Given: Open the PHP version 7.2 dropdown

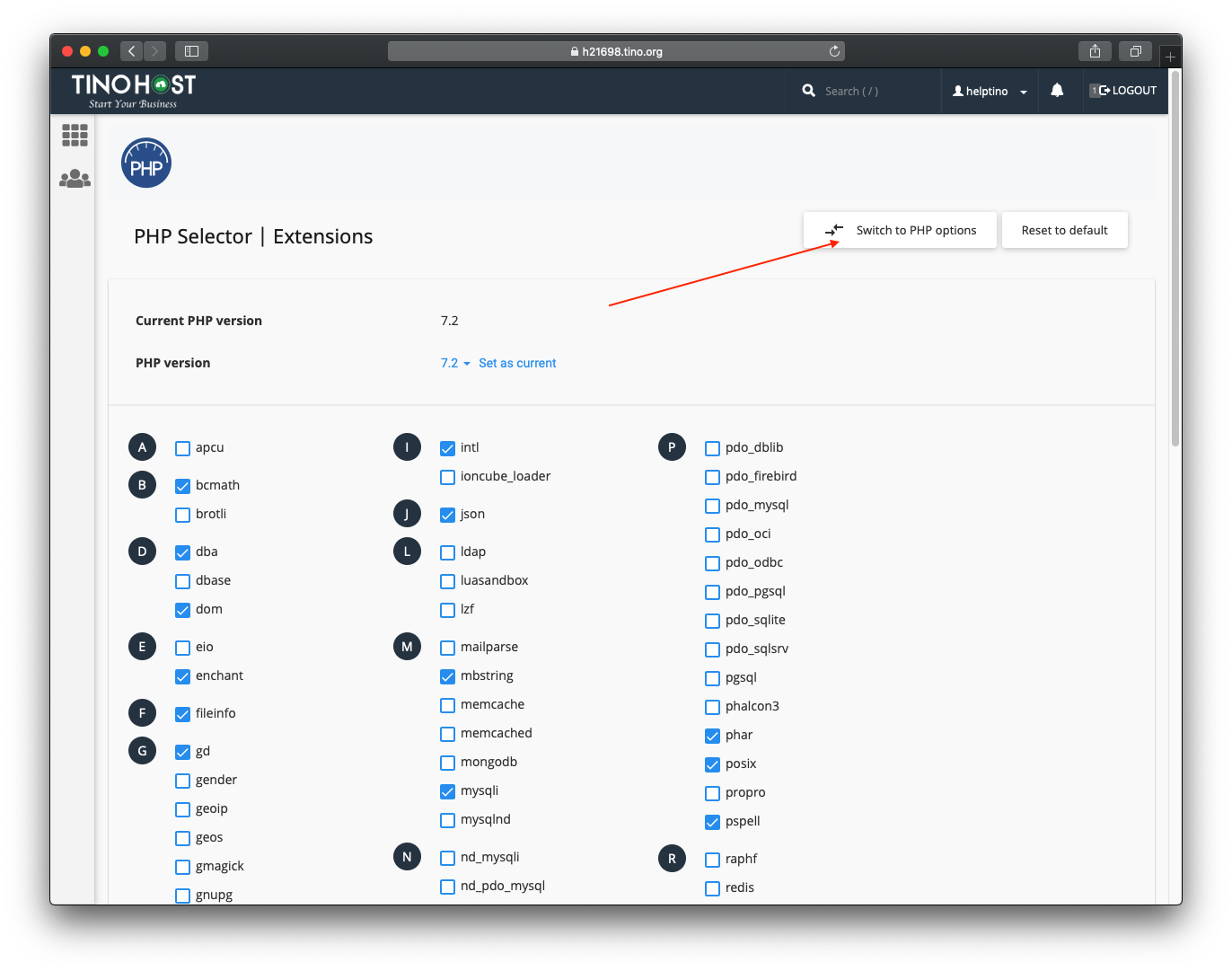Looking at the screenshot, I should 455,363.
